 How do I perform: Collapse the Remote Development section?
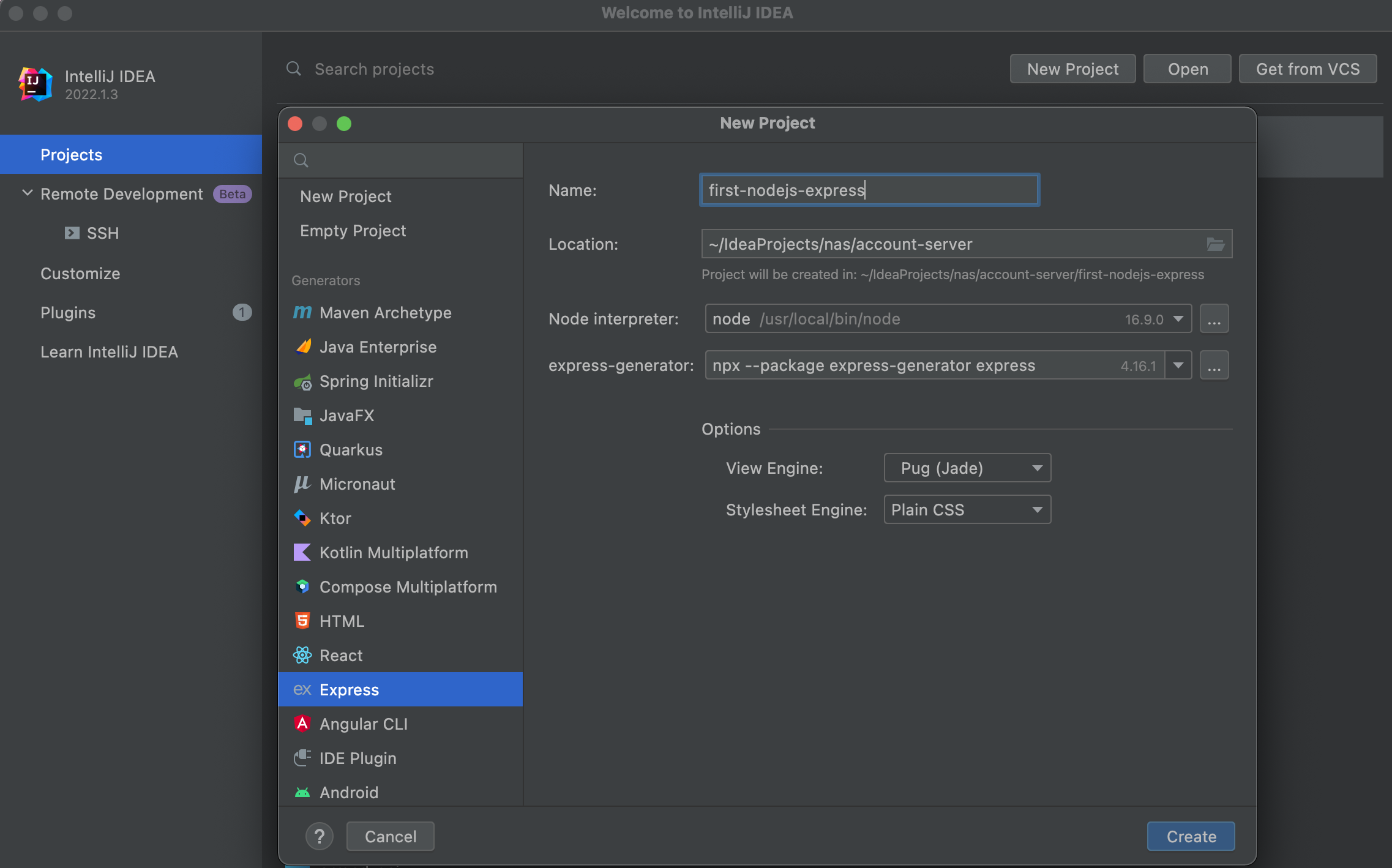coord(27,193)
